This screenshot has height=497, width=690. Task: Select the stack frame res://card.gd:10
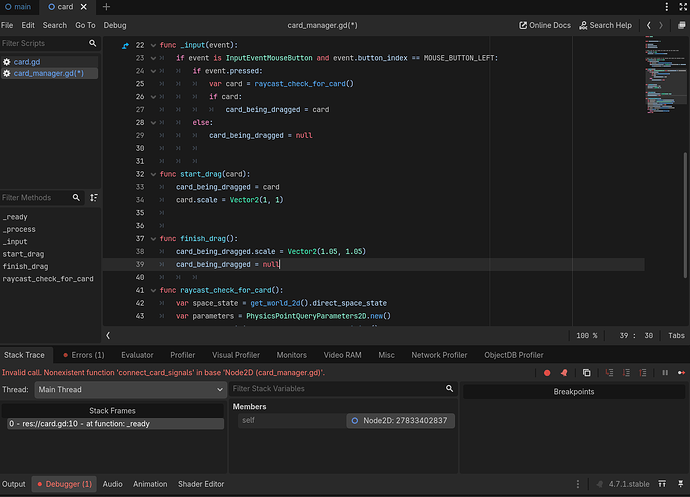pyautogui.click(x=115, y=424)
